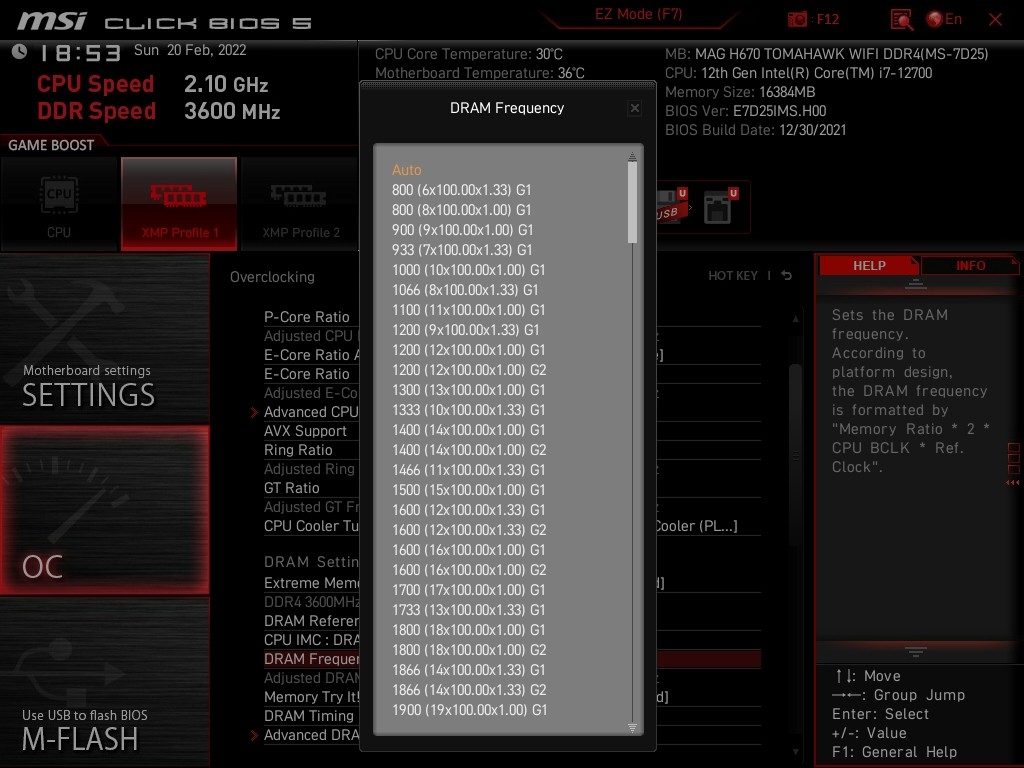Switch to the INFO tab
This screenshot has height=768, width=1024.
[x=970, y=266]
